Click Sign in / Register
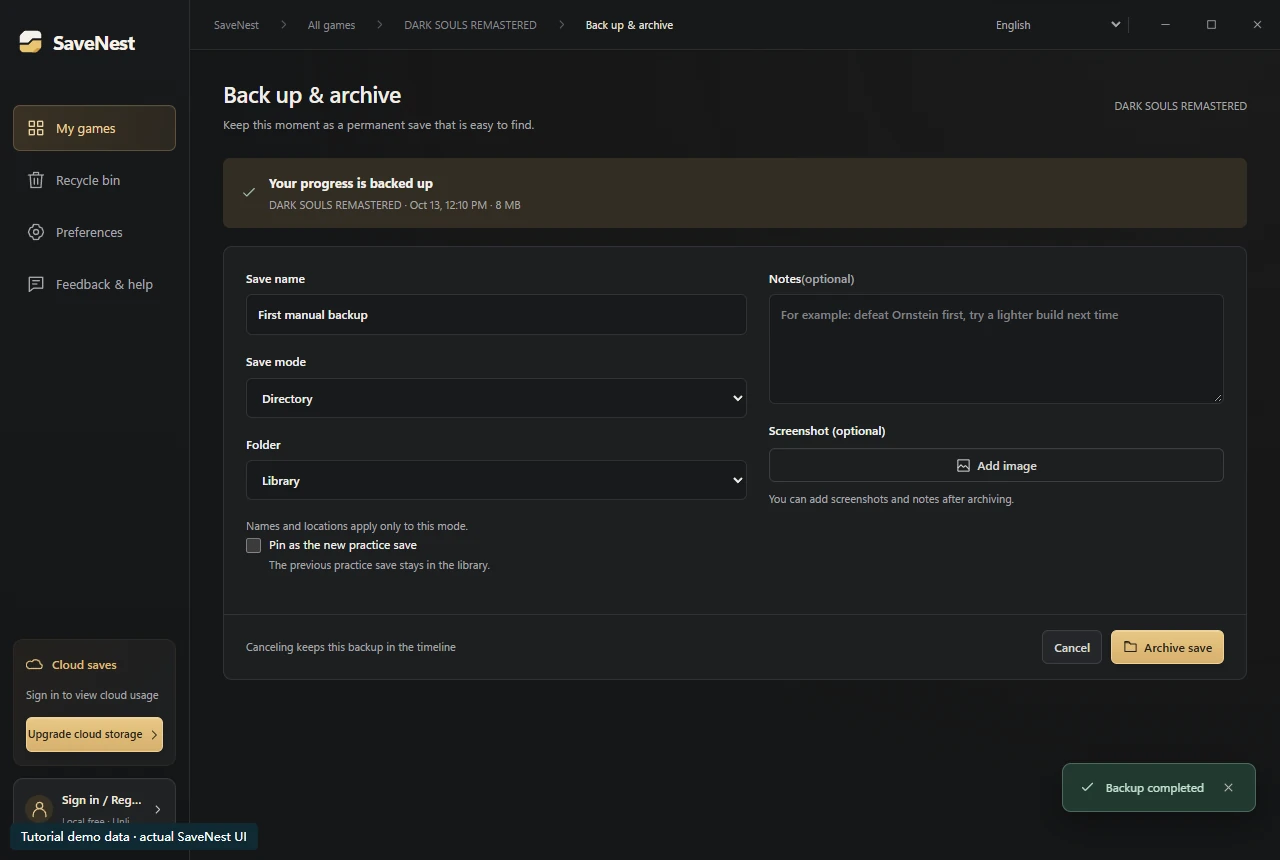 94,808
